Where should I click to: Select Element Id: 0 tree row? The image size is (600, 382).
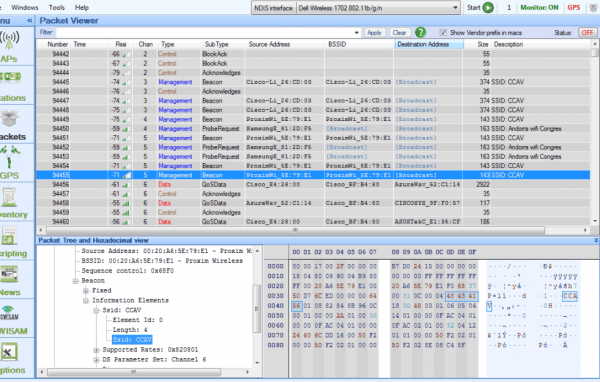(137, 320)
